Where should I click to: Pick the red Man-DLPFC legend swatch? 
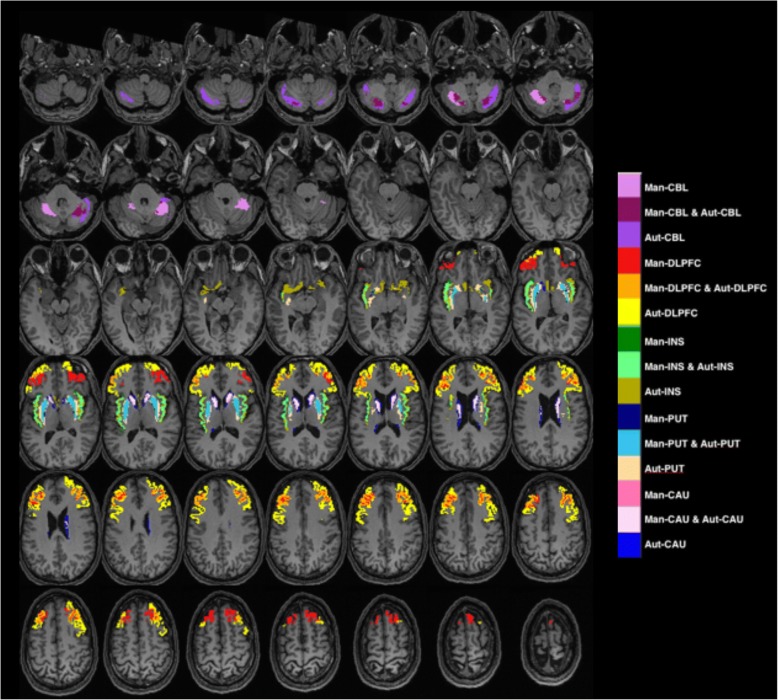[x=629, y=260]
